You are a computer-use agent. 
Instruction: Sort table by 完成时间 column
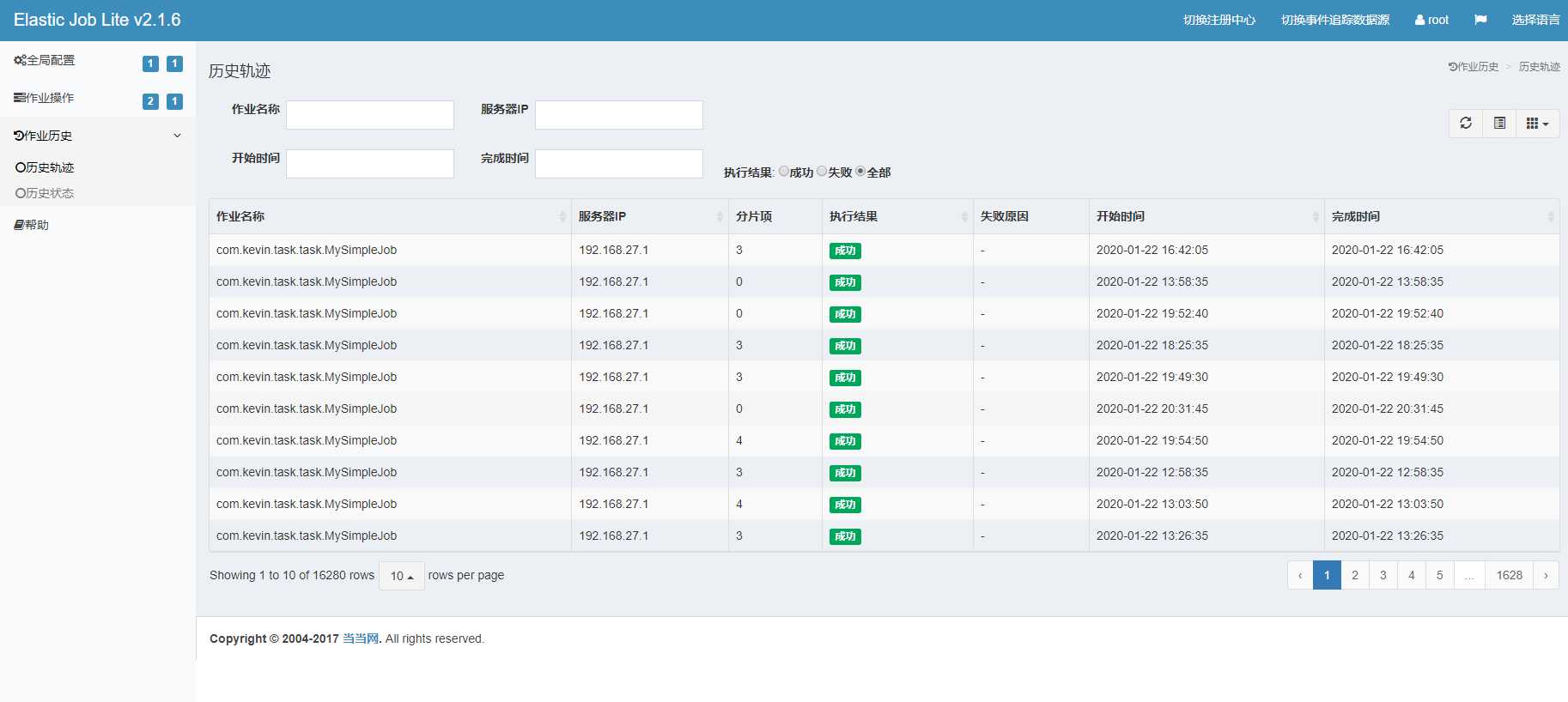[x=1442, y=216]
